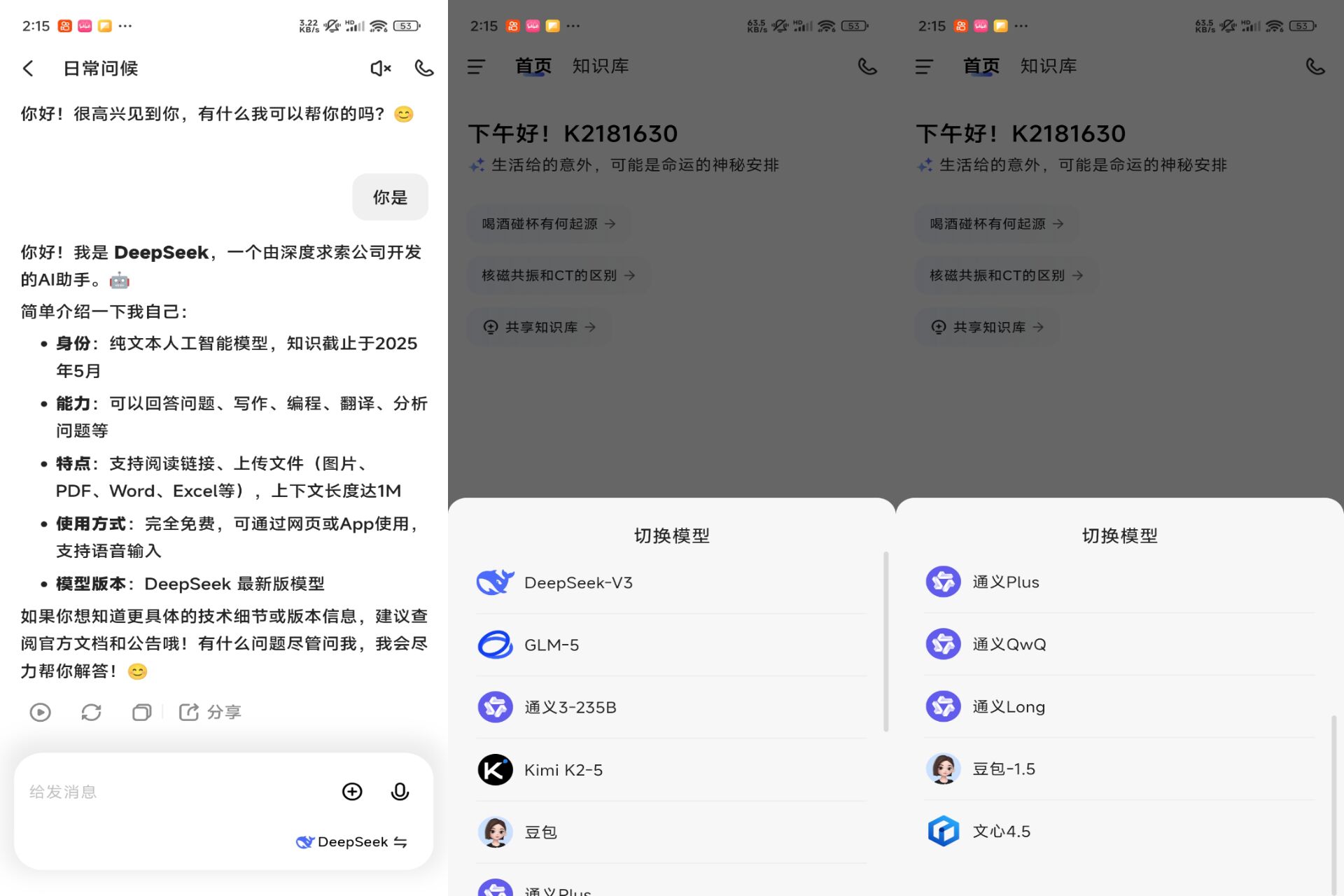Go back from the 日常问候 chat
The width and height of the screenshot is (1344, 896).
tap(28, 68)
